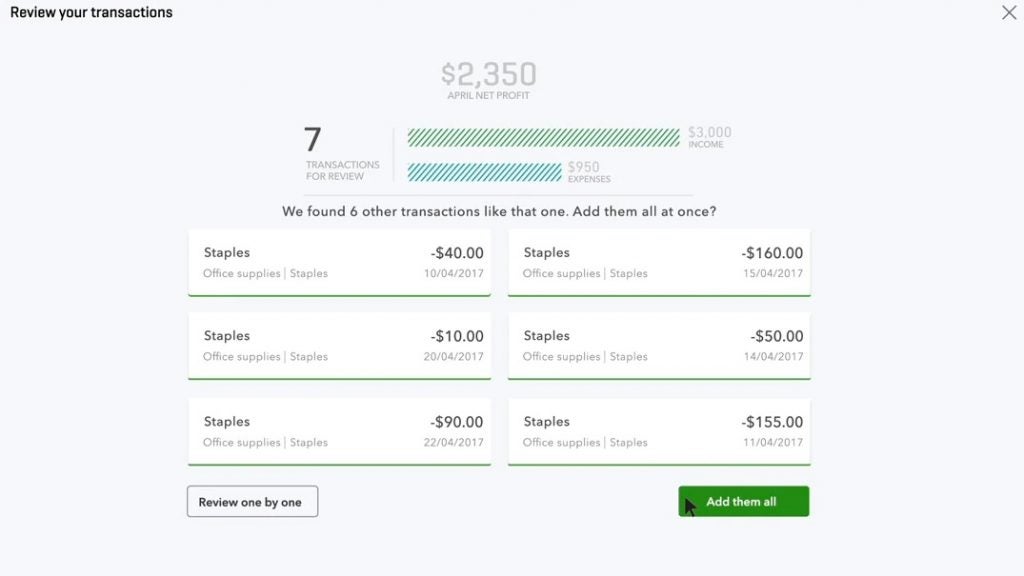1024x576 pixels.
Task: Select the -$90.00 Staples transaction
Action: (x=339, y=430)
